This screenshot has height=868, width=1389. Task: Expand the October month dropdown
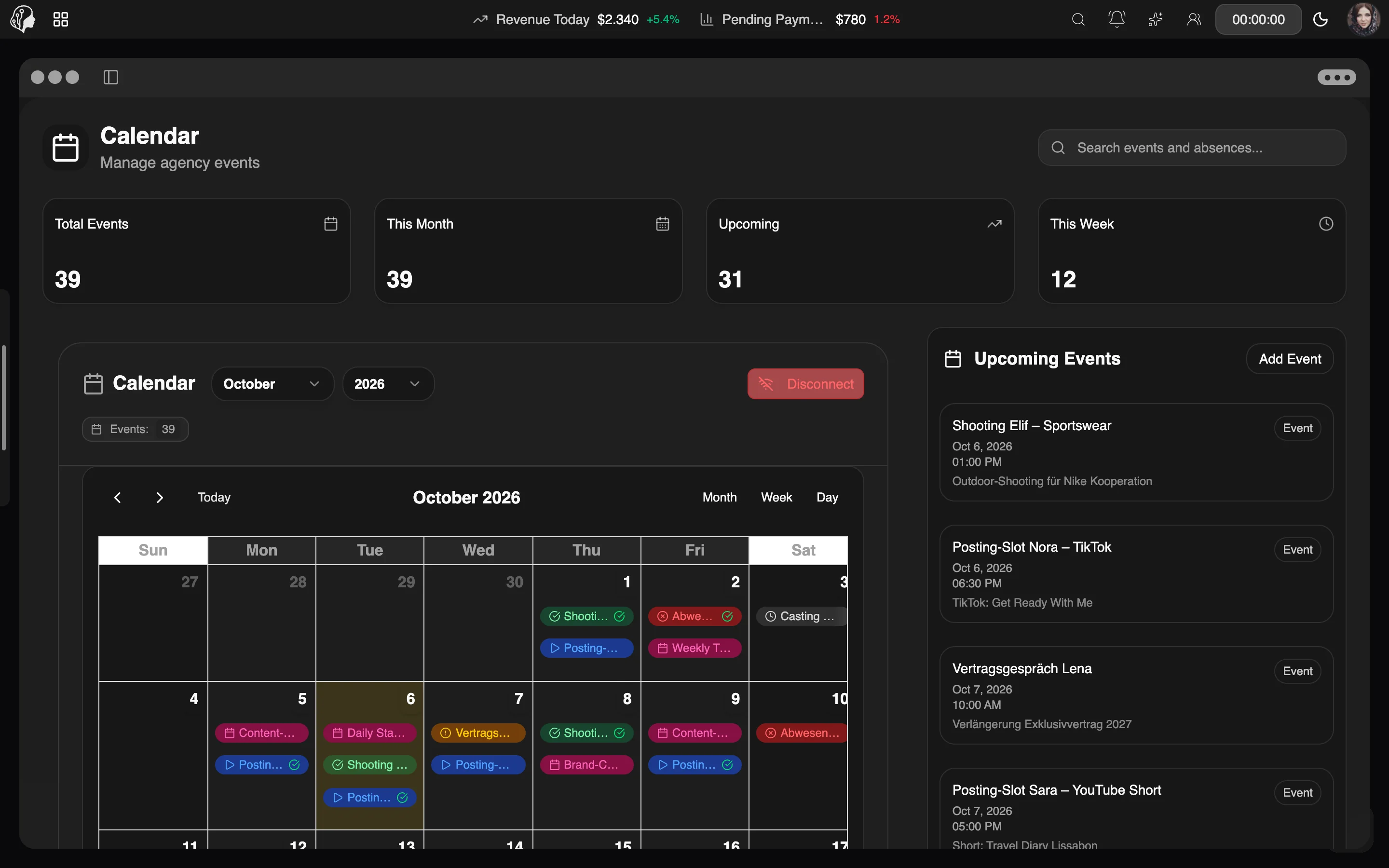coord(272,383)
